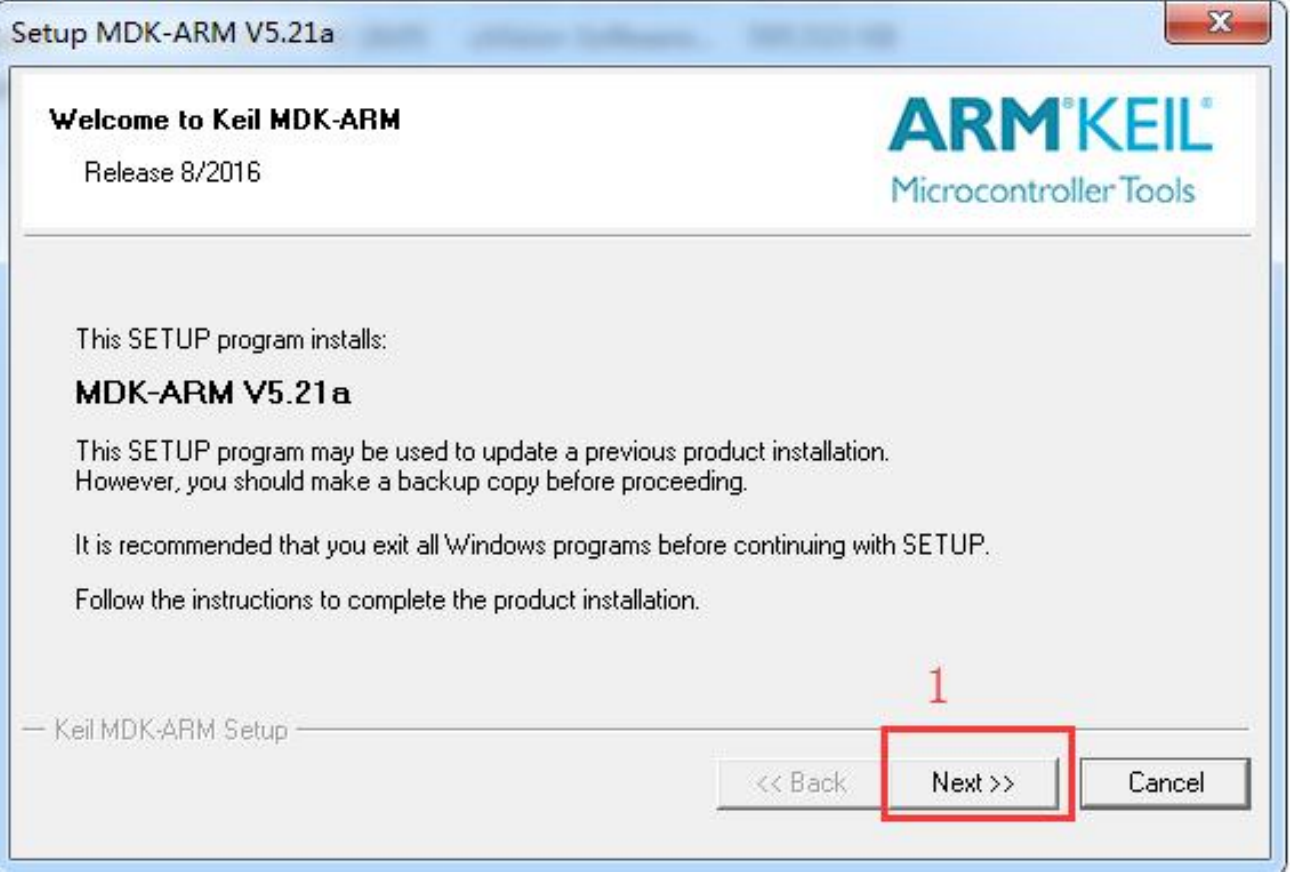Image resolution: width=1299 pixels, height=878 pixels.
Task: Click the 'update a previous product installation' line
Action: point(482,451)
